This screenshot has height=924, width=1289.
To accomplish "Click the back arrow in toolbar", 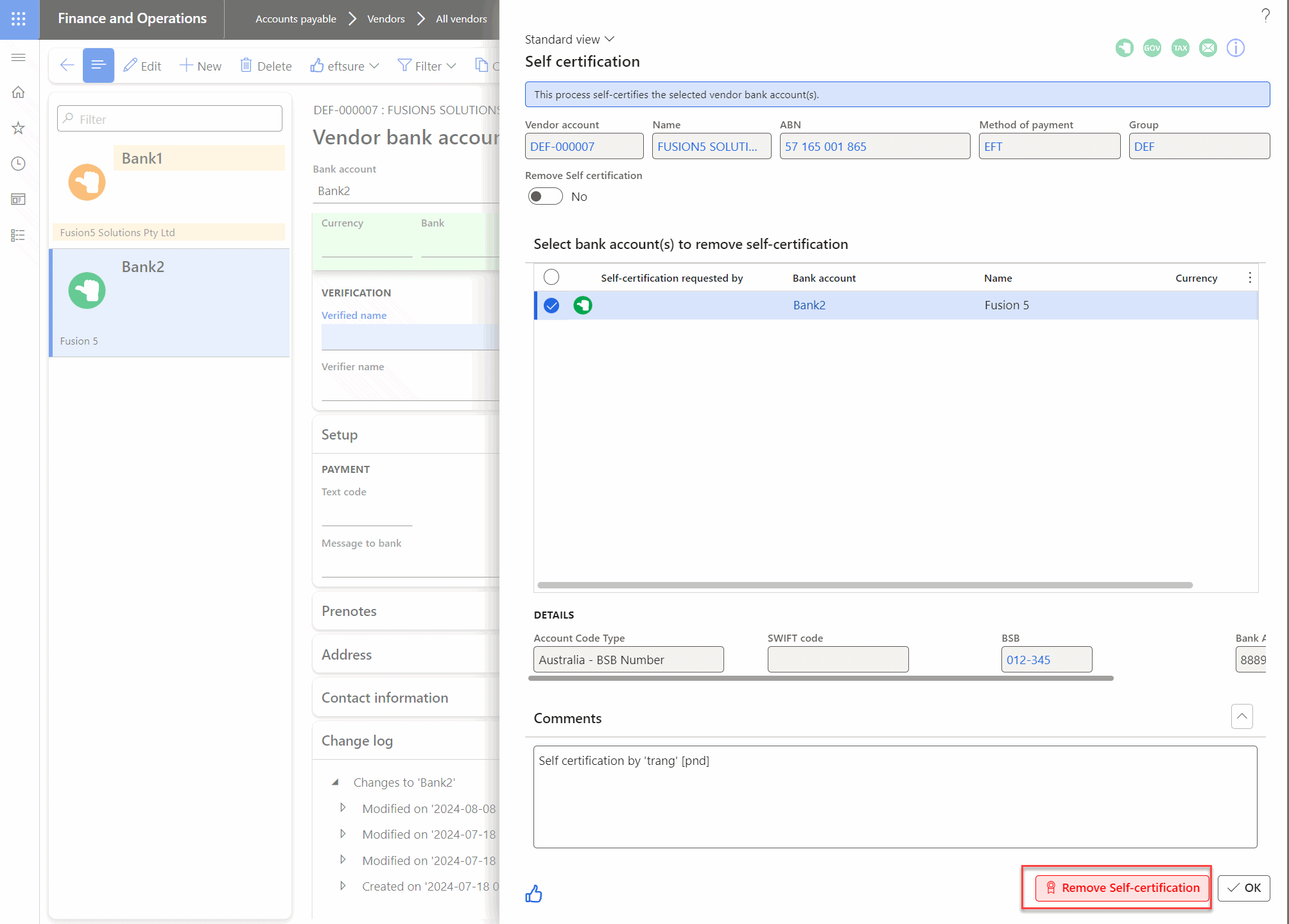I will [67, 65].
